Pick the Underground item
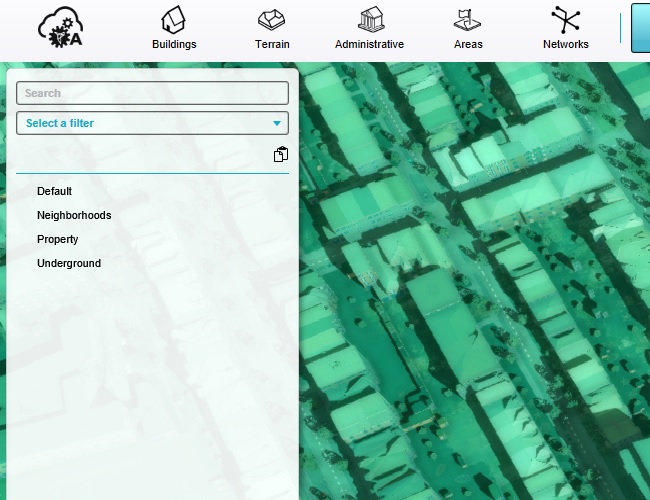 pyautogui.click(x=69, y=263)
